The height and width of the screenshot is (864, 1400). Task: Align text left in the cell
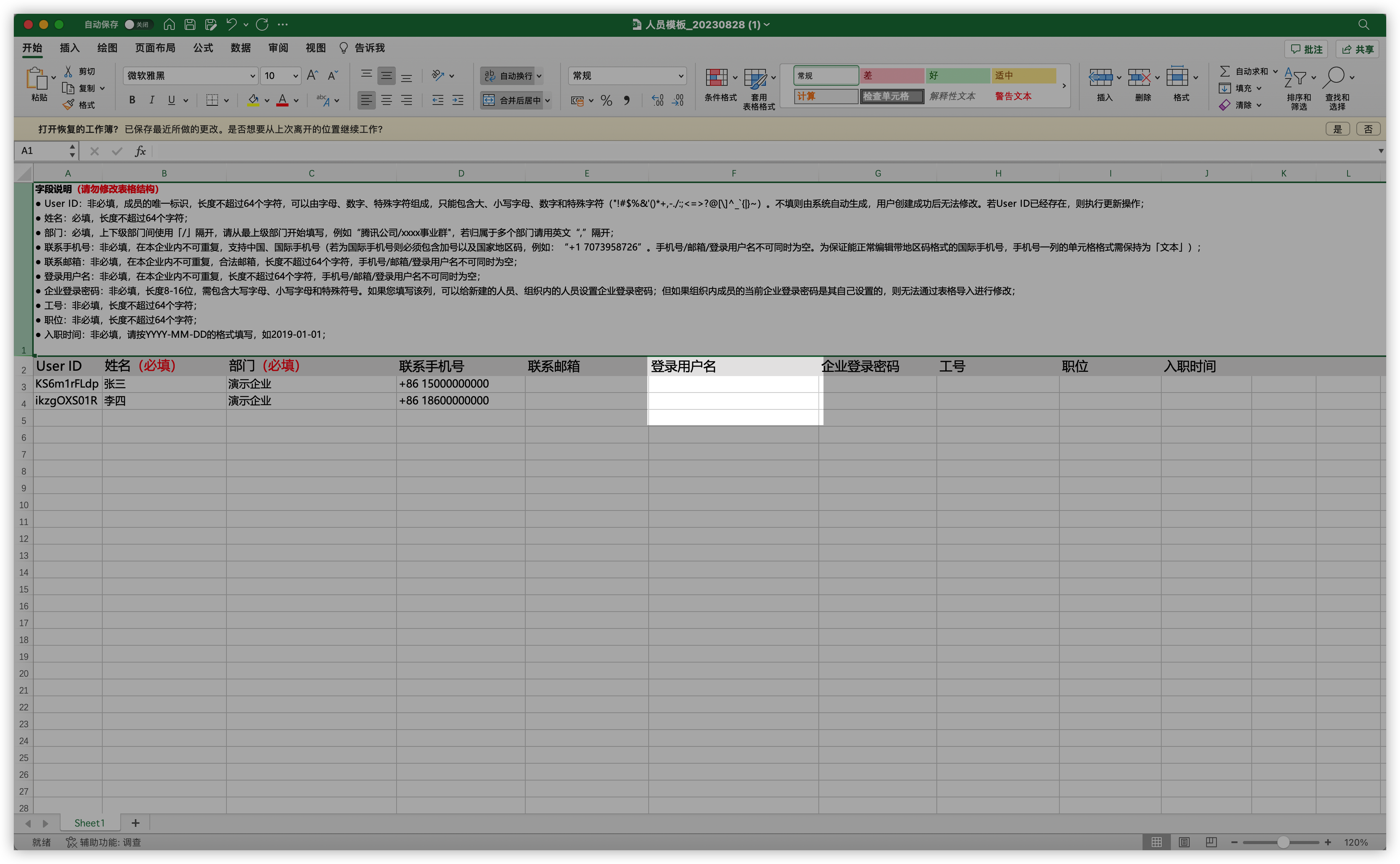pyautogui.click(x=366, y=100)
